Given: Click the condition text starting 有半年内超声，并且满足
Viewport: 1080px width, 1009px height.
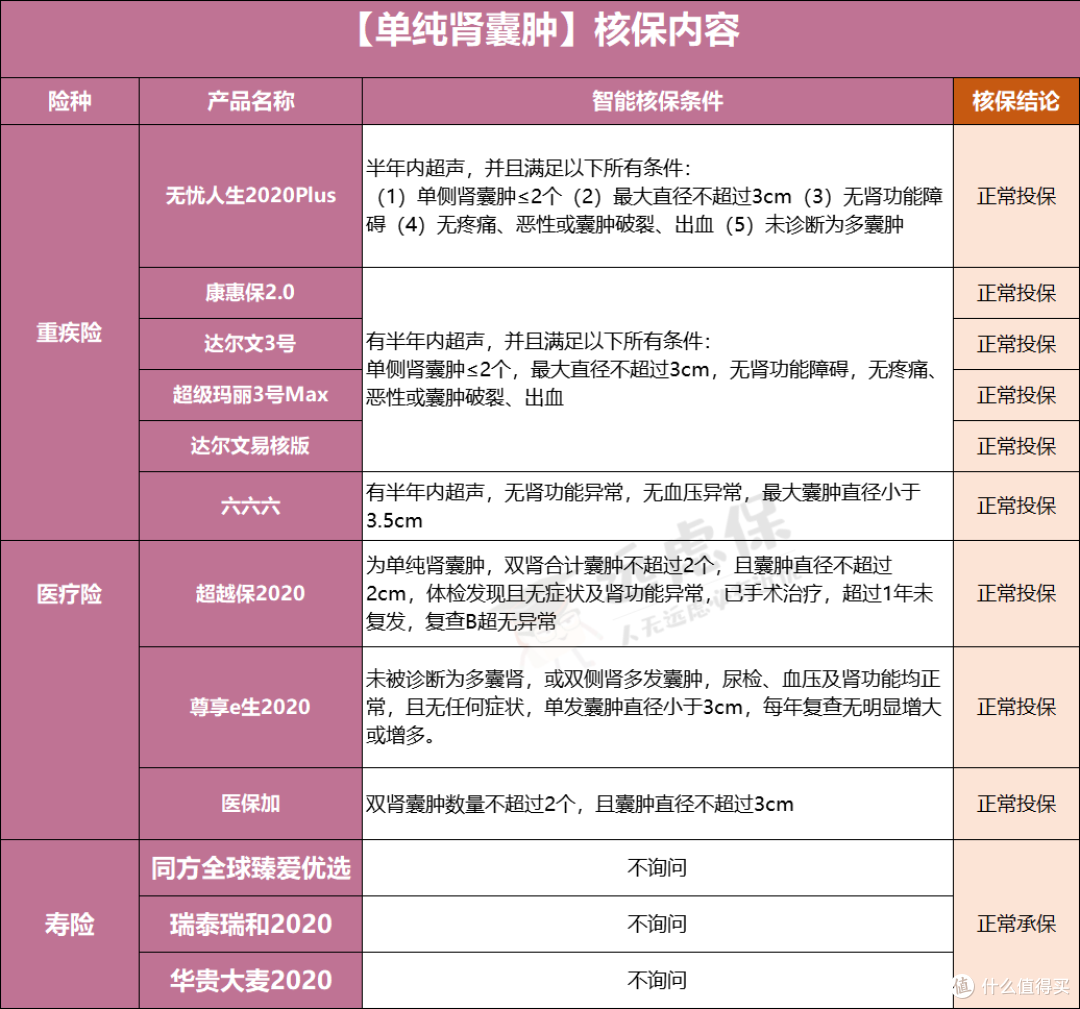Looking at the screenshot, I should pos(652,369).
